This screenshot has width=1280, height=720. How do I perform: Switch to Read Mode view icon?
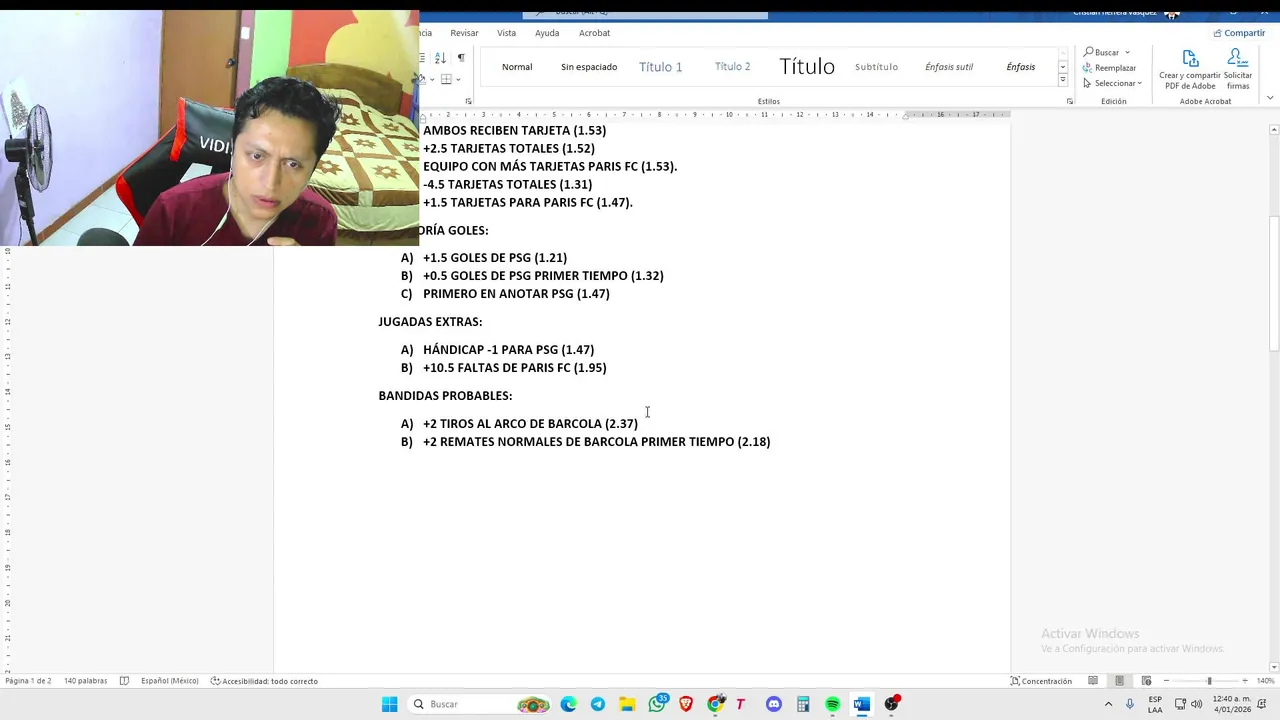click(1093, 681)
